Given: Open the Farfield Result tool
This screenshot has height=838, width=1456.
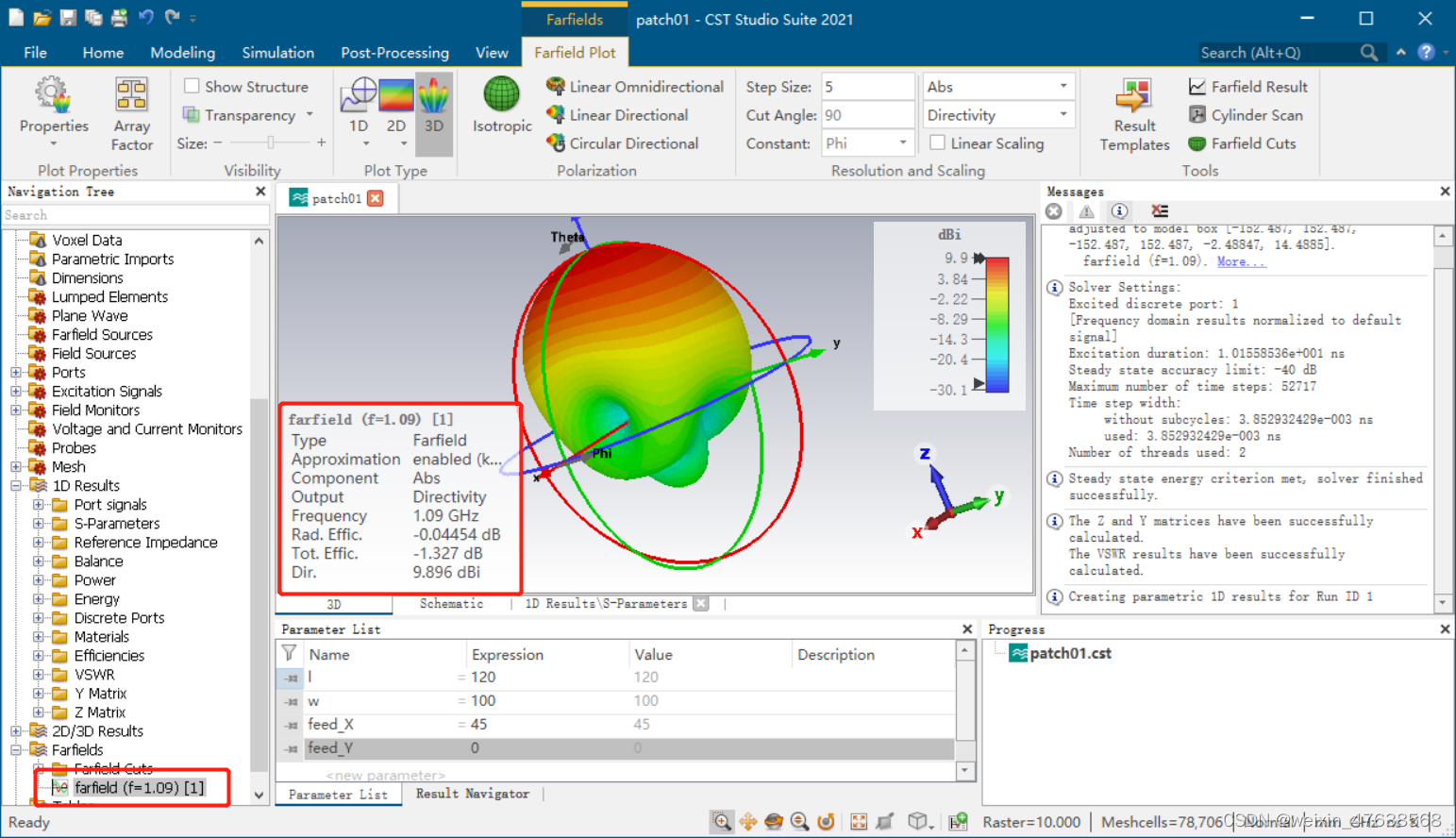Looking at the screenshot, I should click(x=1247, y=87).
